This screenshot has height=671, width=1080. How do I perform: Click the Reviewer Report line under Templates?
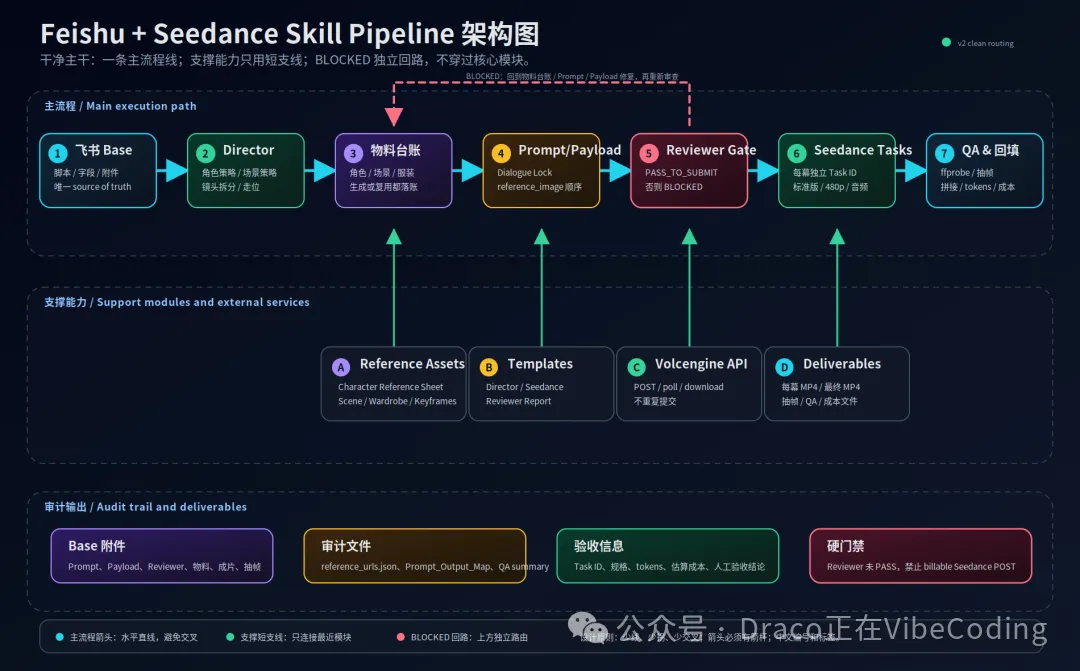pyautogui.click(x=518, y=401)
